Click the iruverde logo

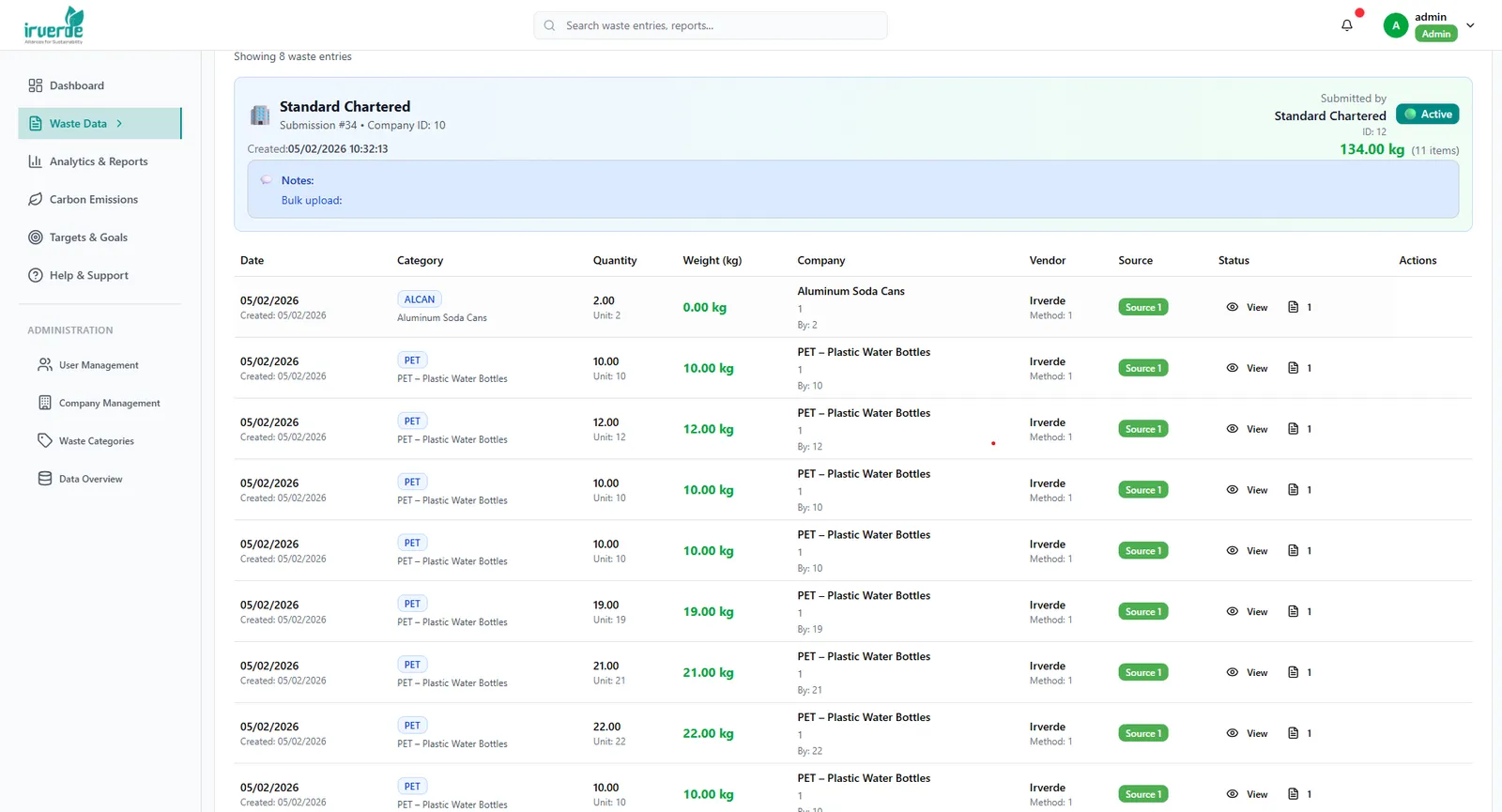click(54, 25)
